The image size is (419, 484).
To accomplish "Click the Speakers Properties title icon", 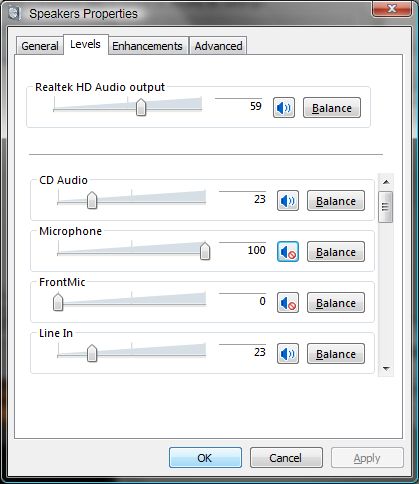I will (14, 14).
